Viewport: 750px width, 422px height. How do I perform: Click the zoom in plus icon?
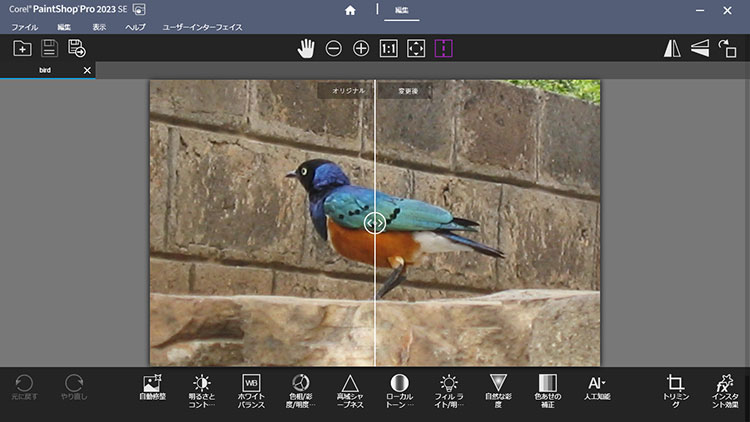coord(361,48)
